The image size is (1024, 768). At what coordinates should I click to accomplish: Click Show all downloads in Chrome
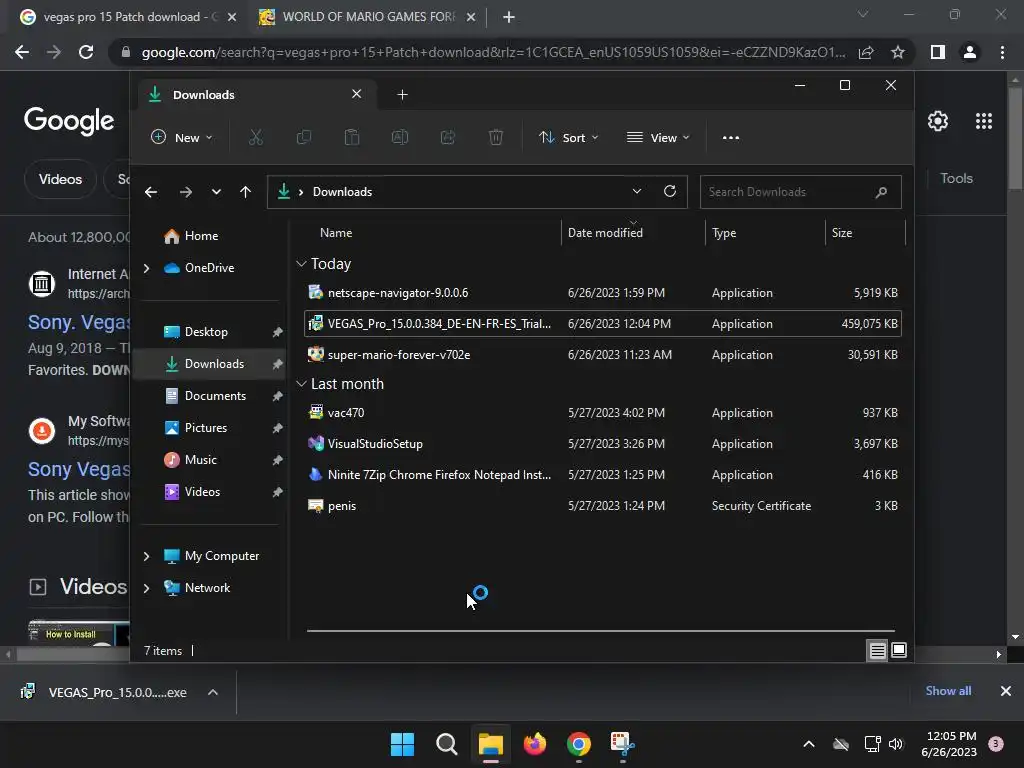pos(948,691)
